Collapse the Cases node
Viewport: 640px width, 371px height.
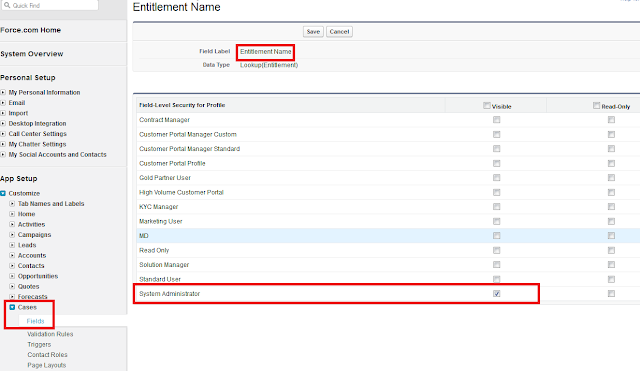click(x=12, y=307)
